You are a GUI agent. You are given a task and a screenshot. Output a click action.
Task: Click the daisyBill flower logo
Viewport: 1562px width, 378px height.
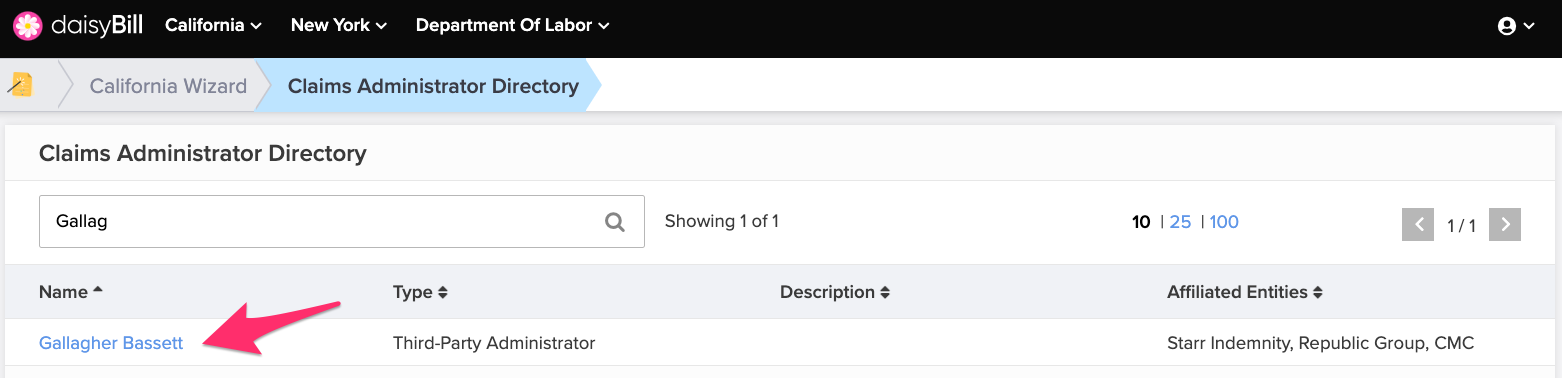coord(28,26)
